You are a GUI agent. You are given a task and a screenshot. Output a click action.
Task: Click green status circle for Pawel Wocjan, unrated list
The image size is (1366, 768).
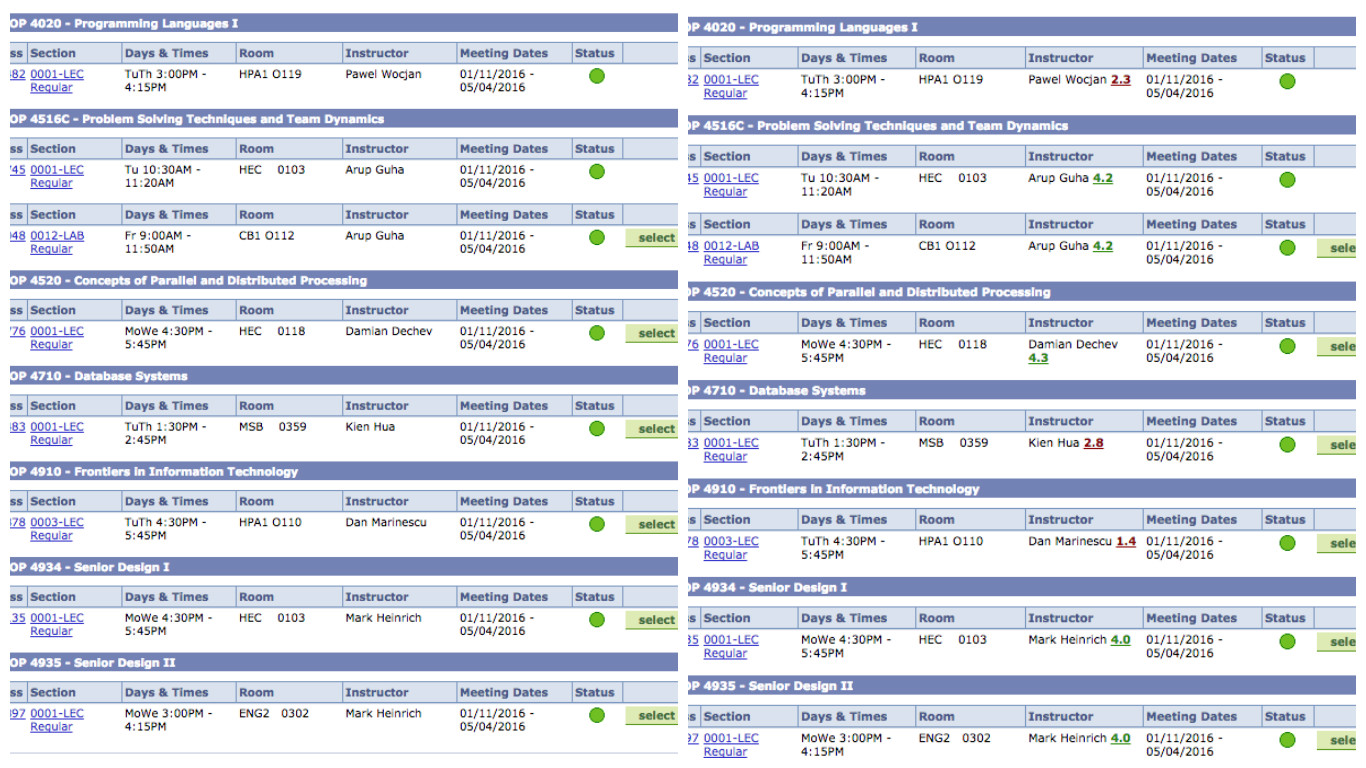[597, 76]
